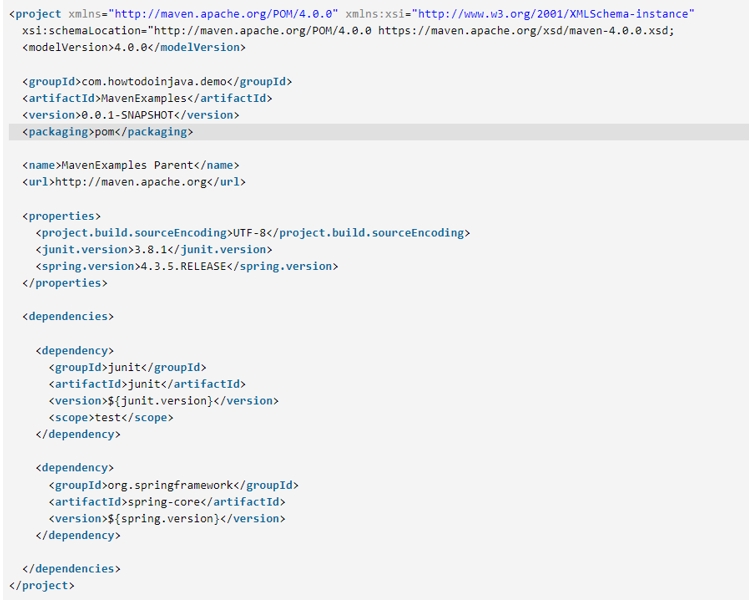Screen dimensions: 749x601
Task: Click the scope test line
Action: pyautogui.click(x=111, y=418)
